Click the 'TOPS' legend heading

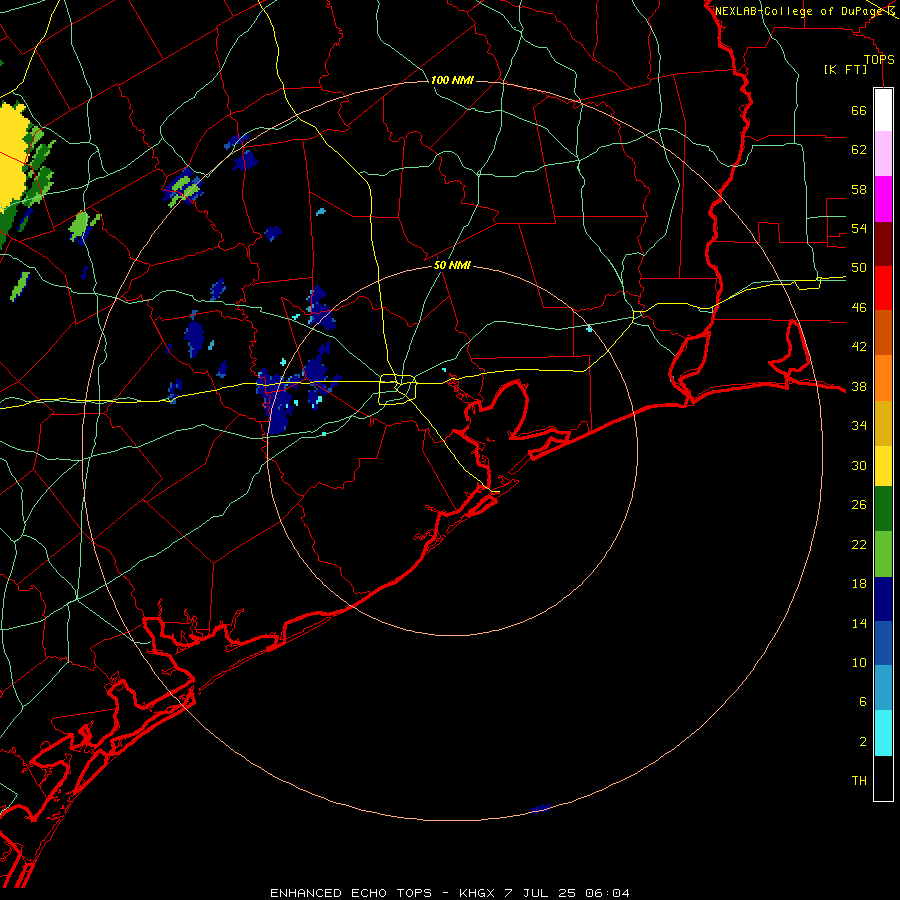(879, 60)
